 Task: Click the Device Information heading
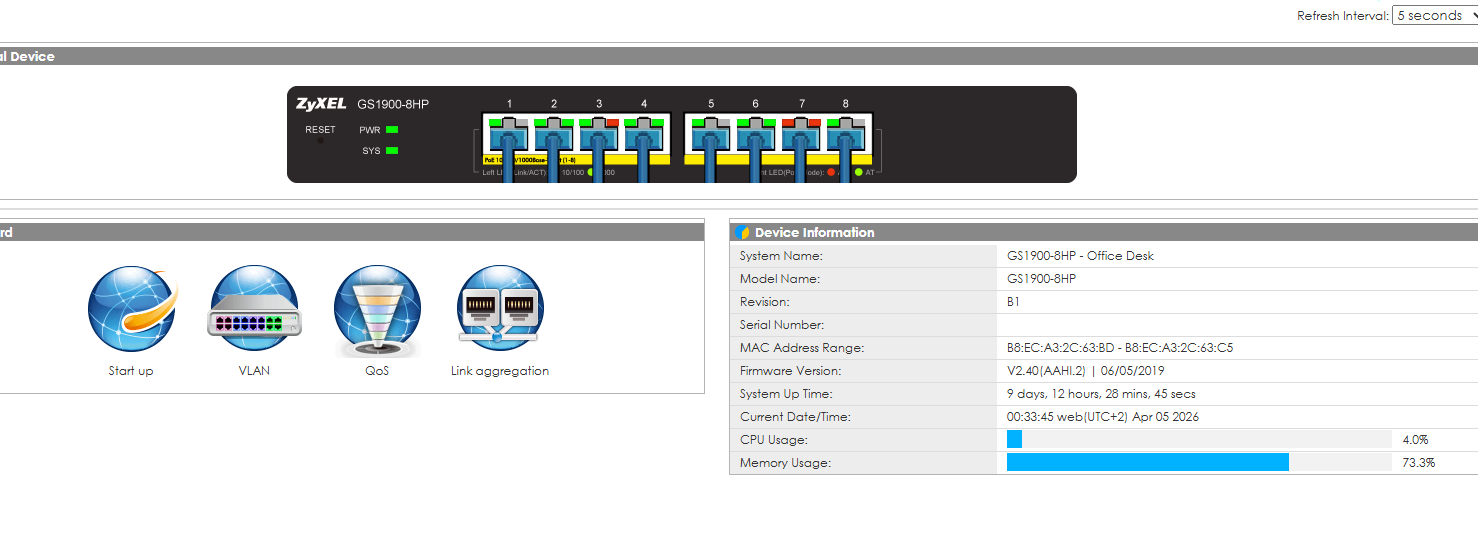point(815,232)
